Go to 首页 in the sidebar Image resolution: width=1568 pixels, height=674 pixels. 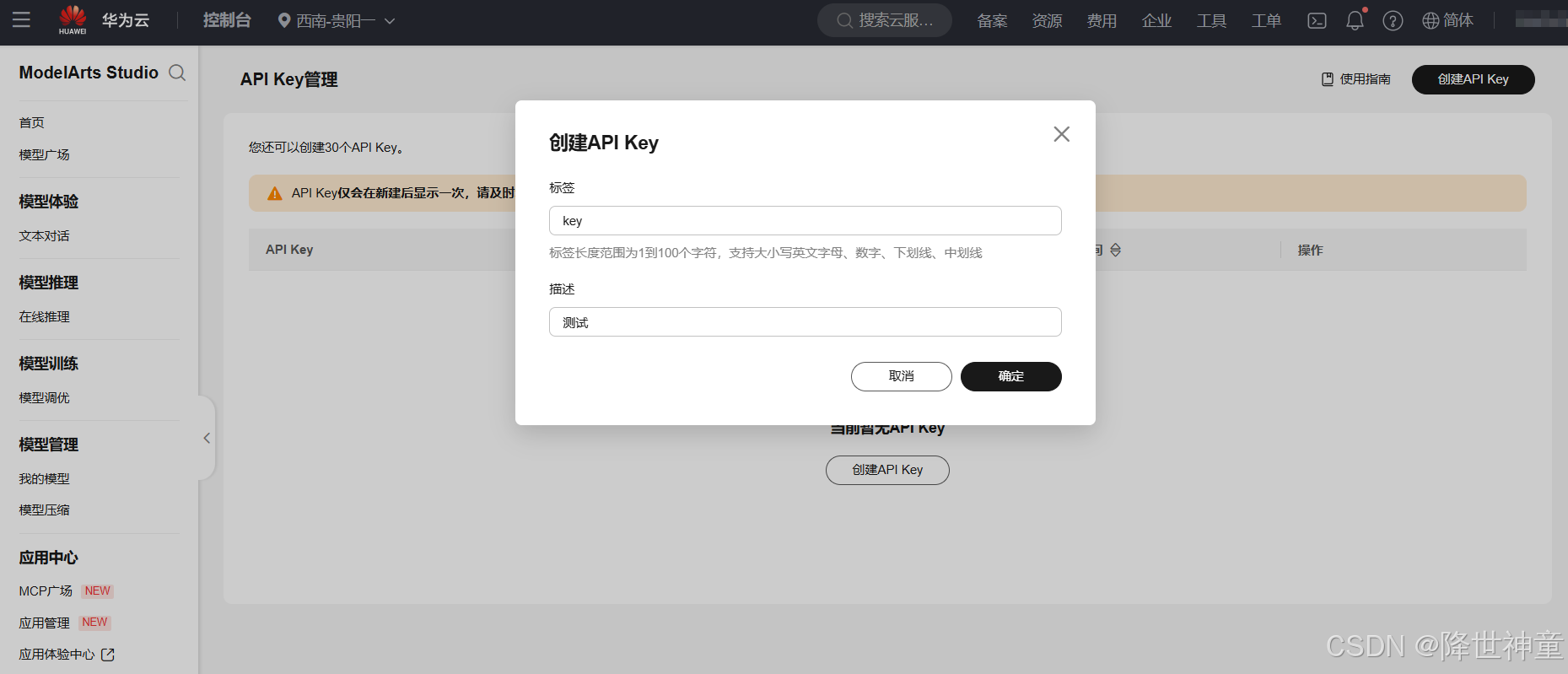click(x=32, y=123)
